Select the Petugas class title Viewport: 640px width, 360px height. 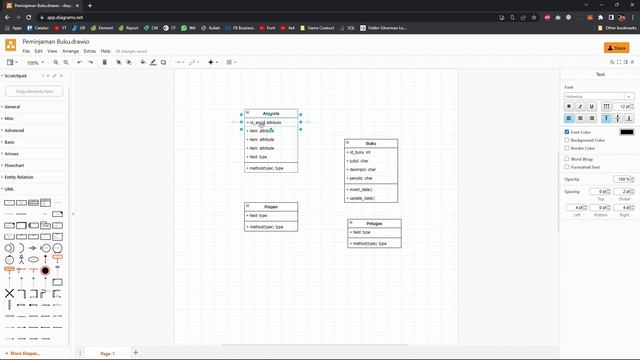(374, 223)
